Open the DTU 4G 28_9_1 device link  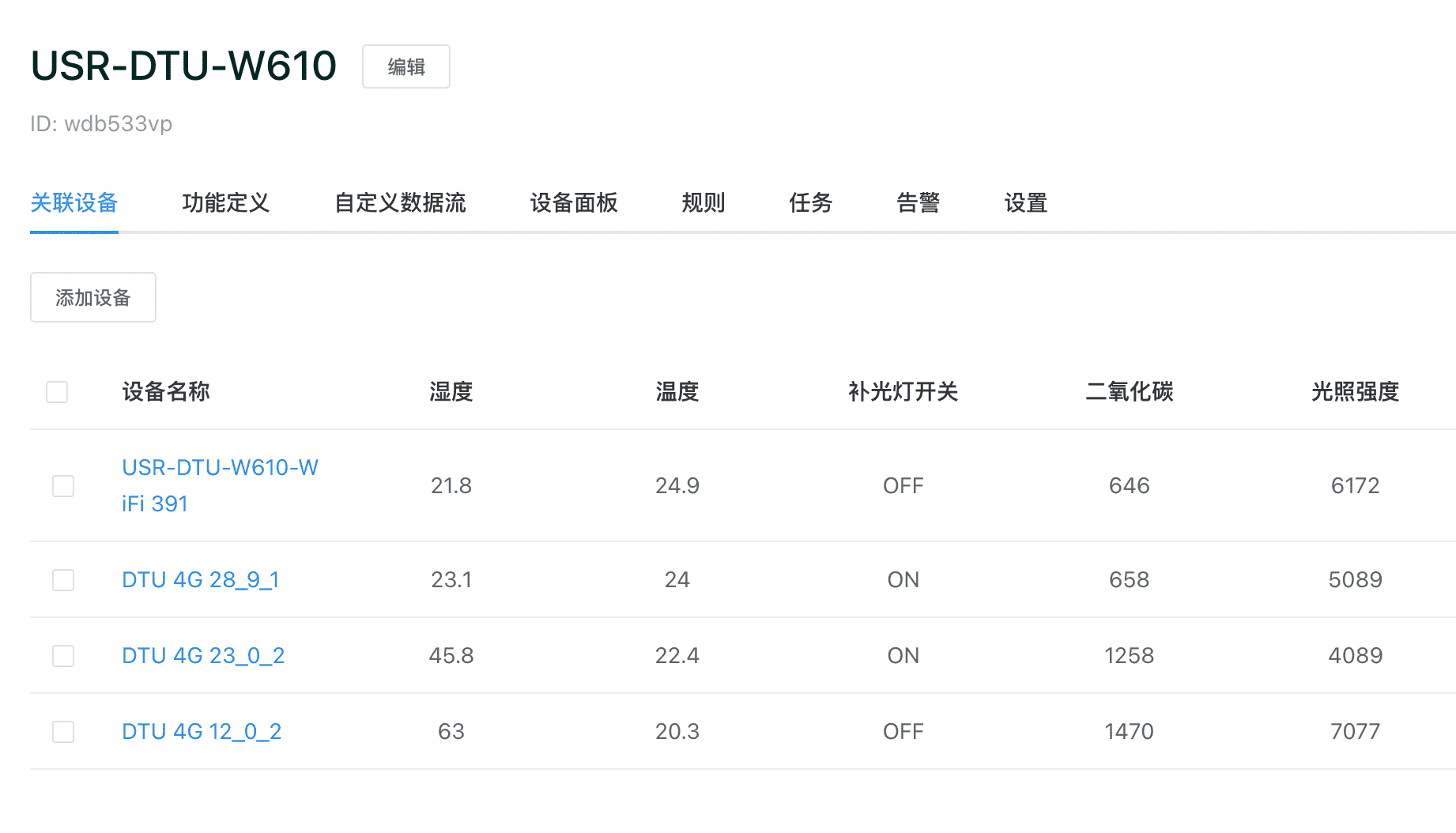click(200, 580)
